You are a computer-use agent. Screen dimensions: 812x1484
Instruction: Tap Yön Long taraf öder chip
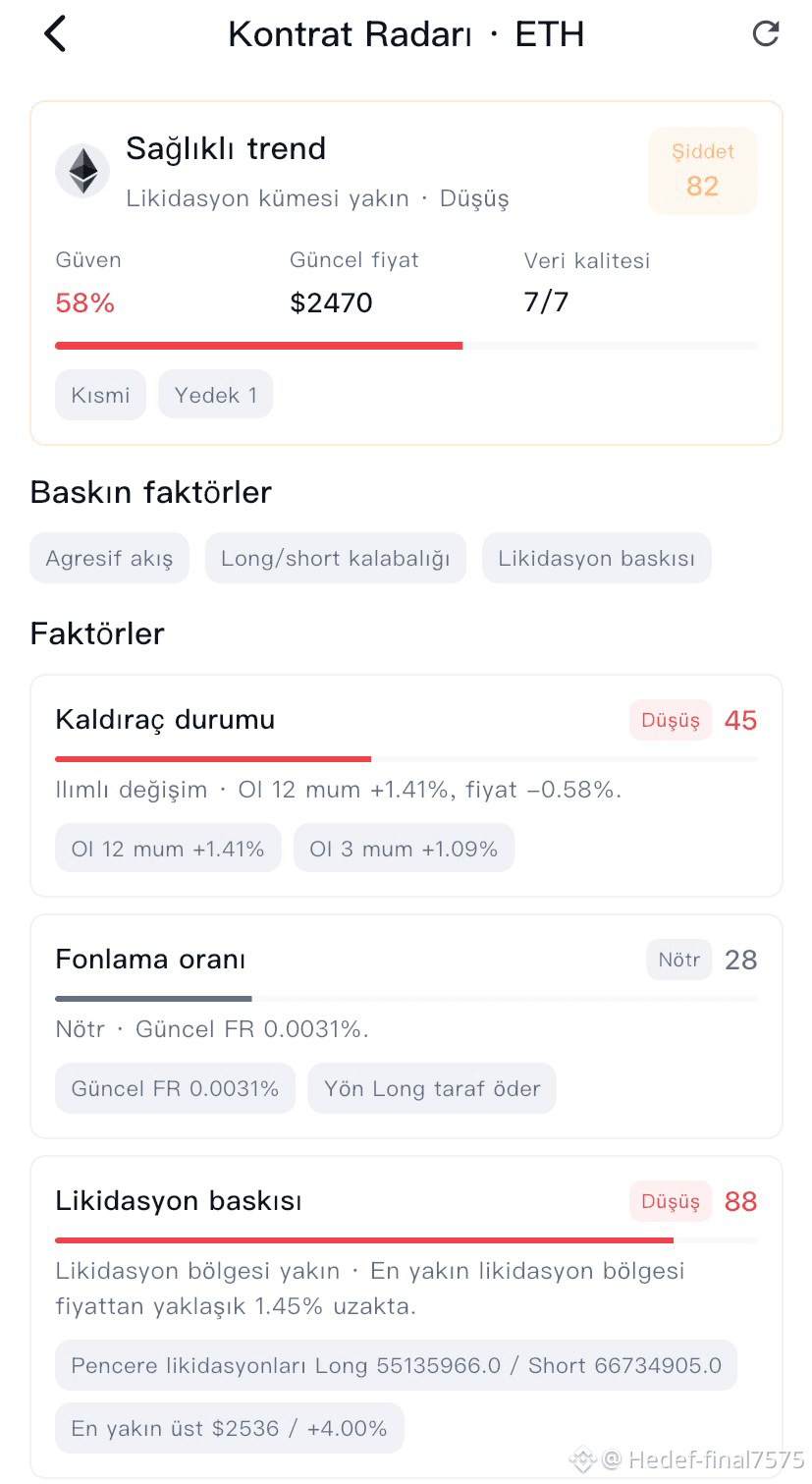[x=432, y=1088]
